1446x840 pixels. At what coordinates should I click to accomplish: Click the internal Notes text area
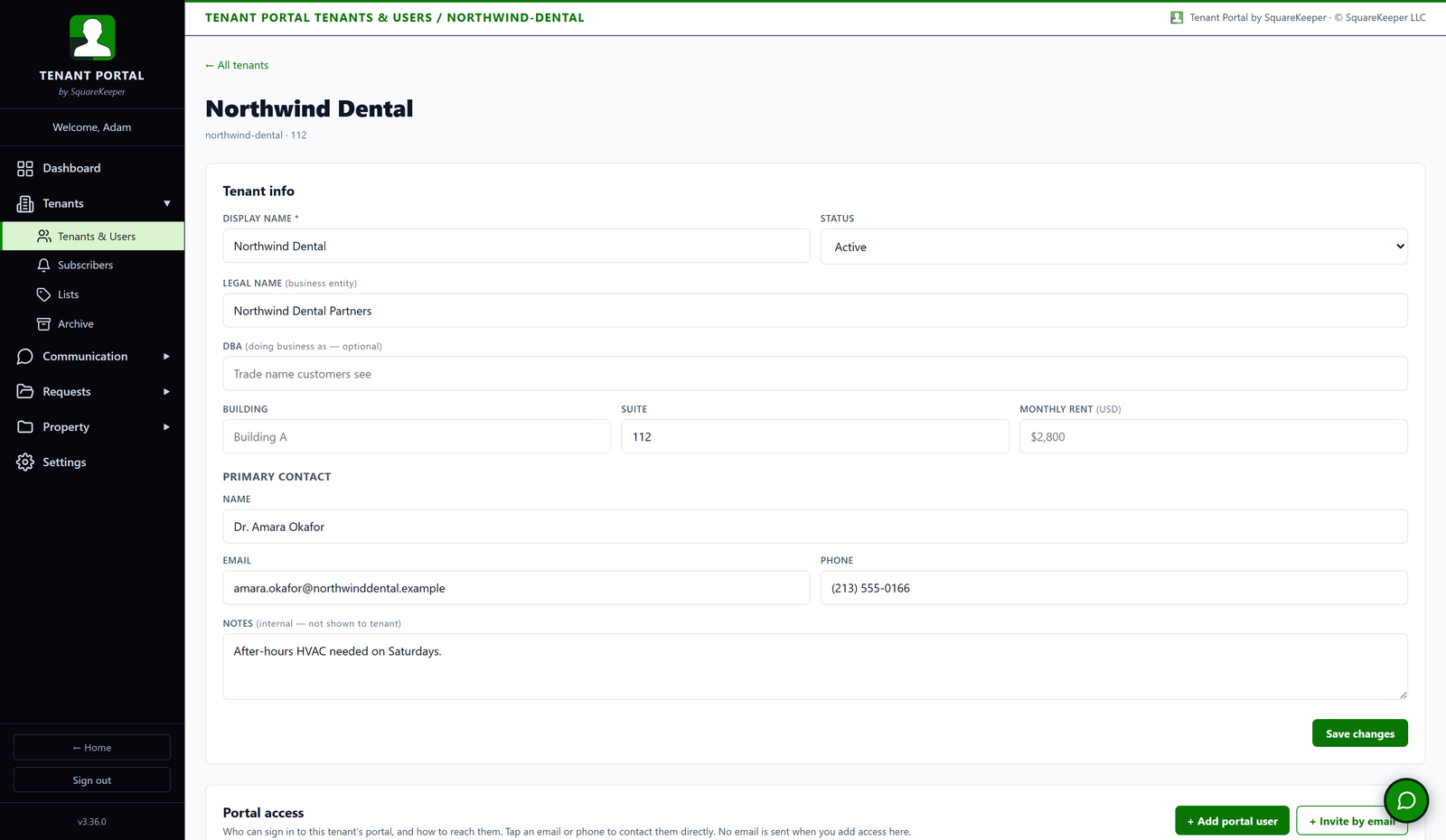pyautogui.click(x=815, y=667)
